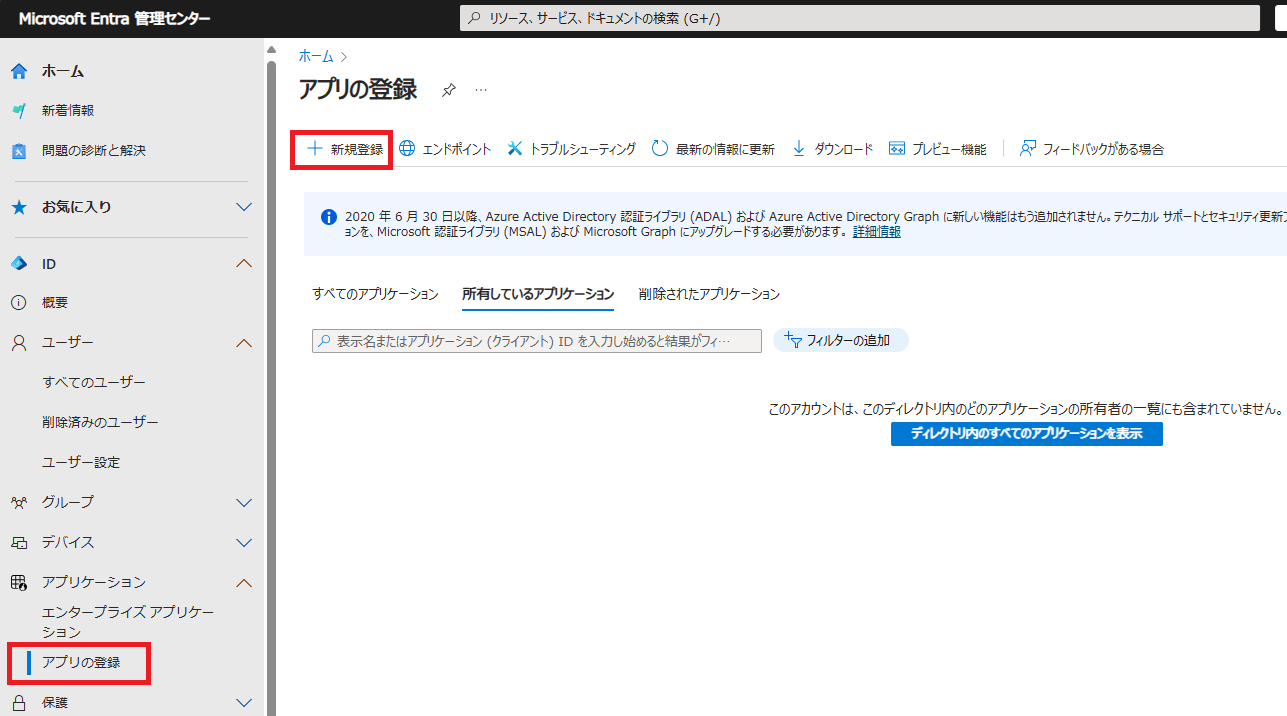
Task: Click ディレクトリ内のすべてのアプリケーションを表示 button
Action: pyautogui.click(x=1026, y=433)
